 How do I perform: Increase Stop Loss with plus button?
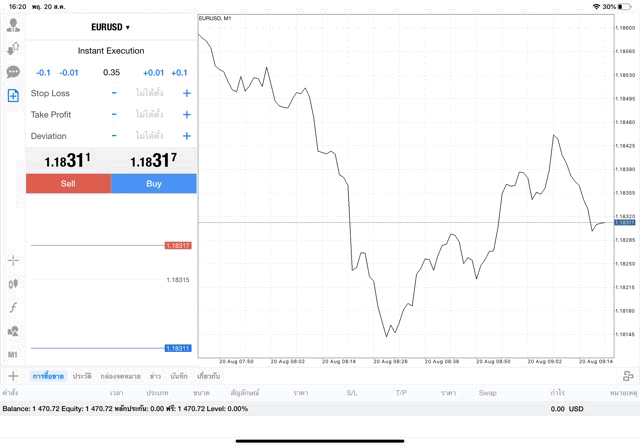click(186, 93)
